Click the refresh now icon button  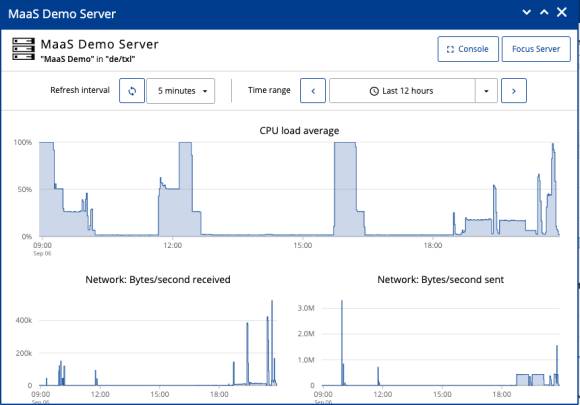point(132,91)
